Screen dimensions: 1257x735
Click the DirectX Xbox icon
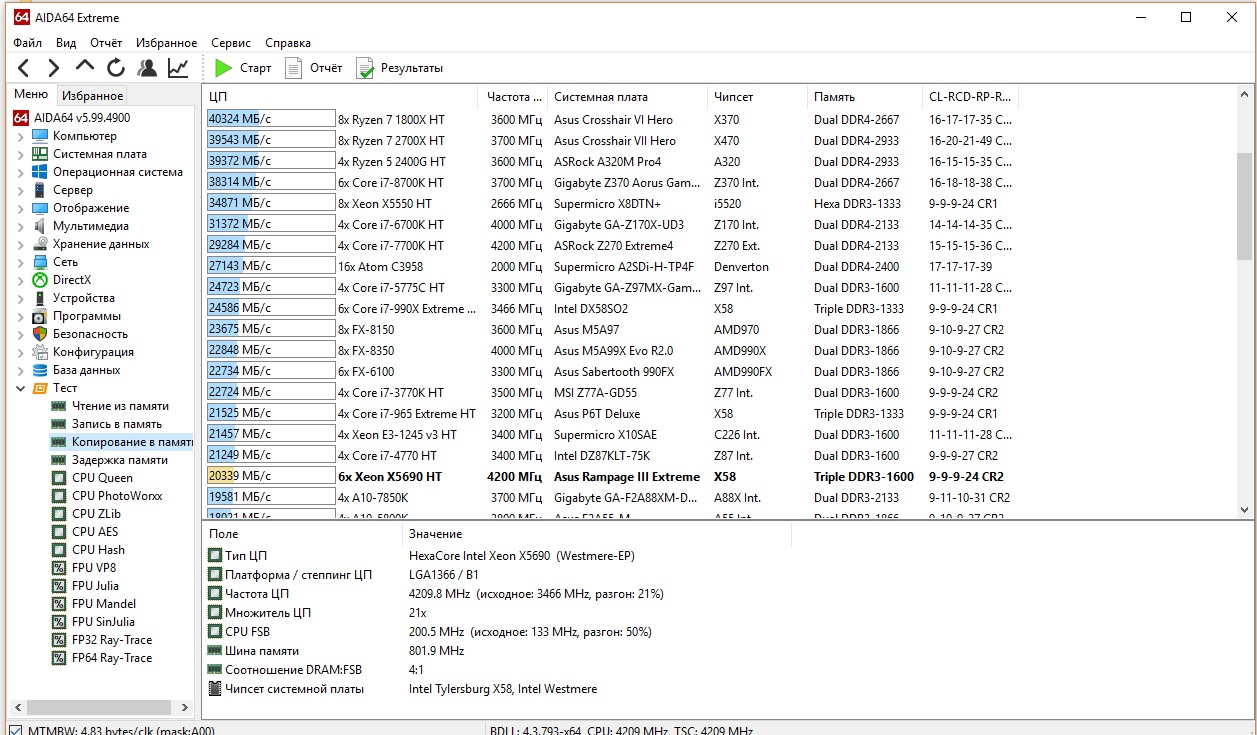pyautogui.click(x=40, y=280)
